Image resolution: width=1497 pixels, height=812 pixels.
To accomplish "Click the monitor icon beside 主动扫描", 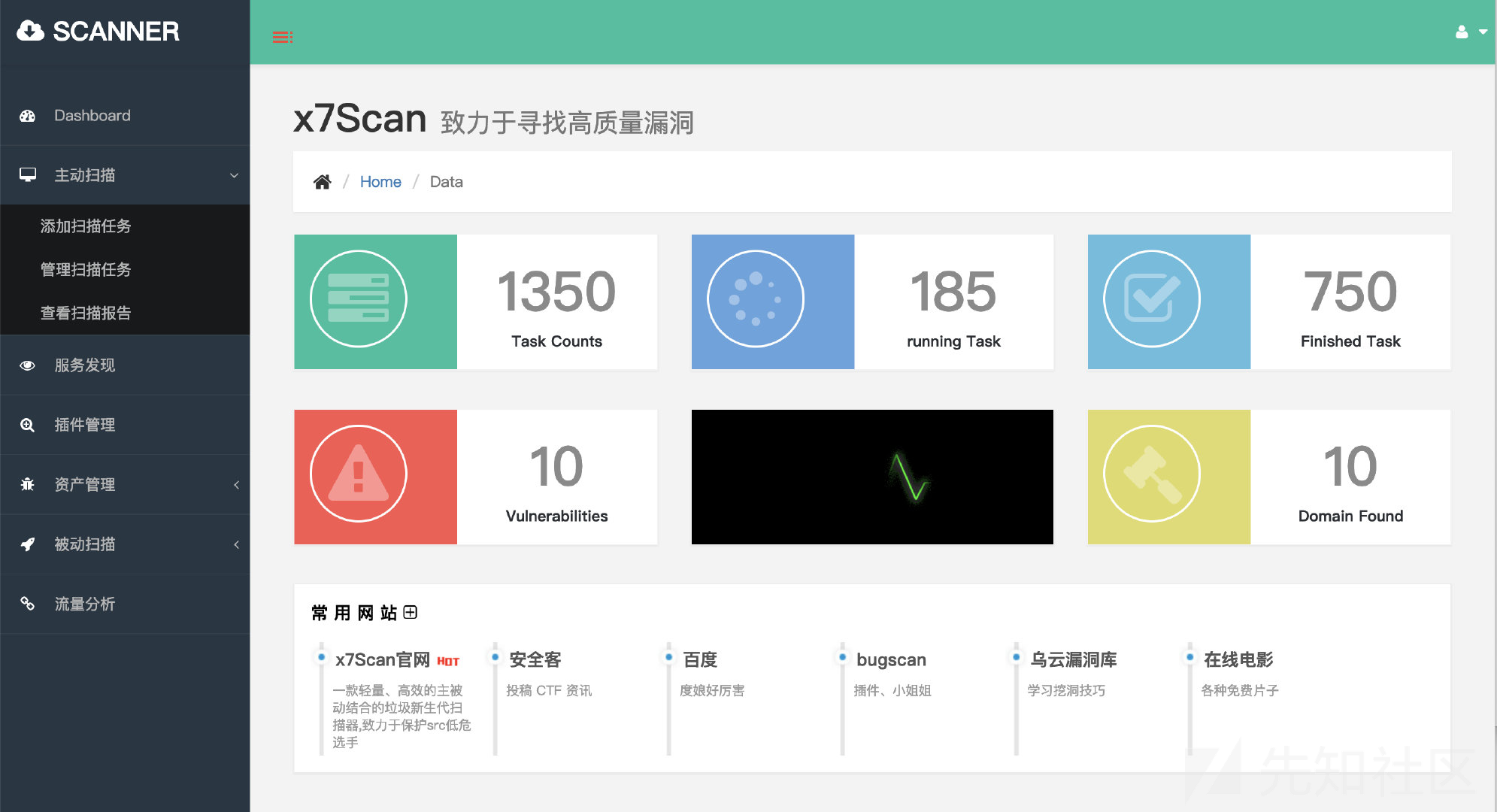I will [x=28, y=175].
